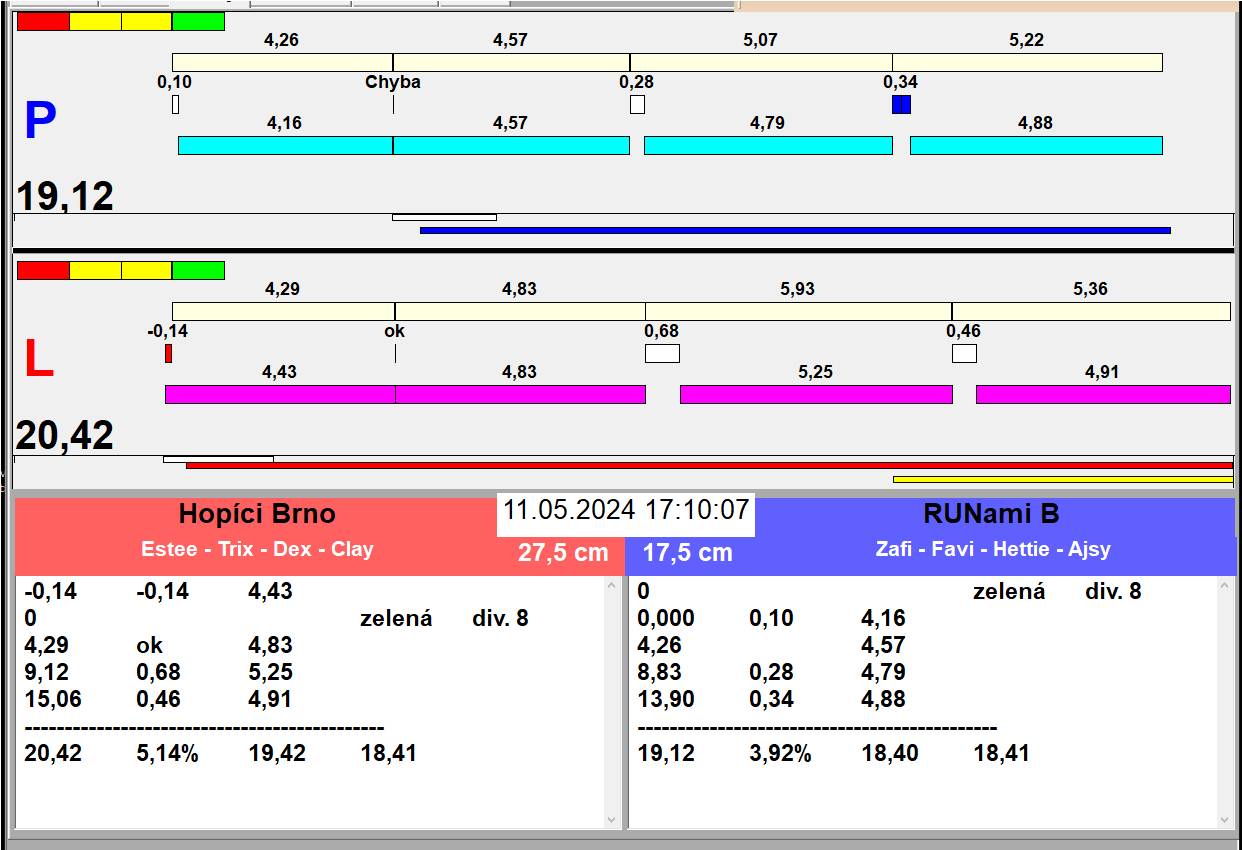Viewport: 1242px width, 850px height.
Task: Click the lane L total time 20,42 heading
Action: point(65,436)
